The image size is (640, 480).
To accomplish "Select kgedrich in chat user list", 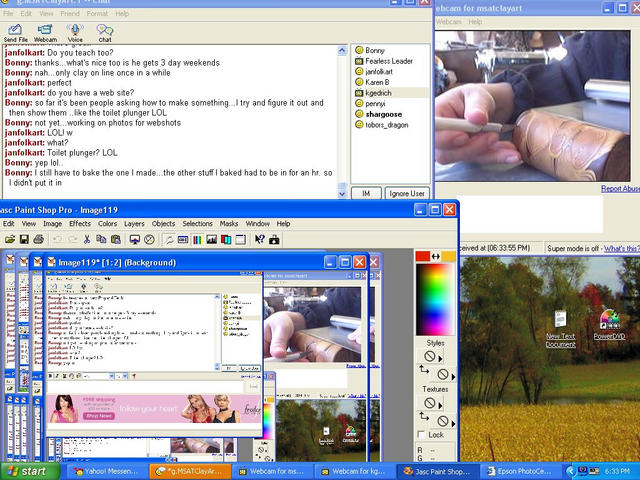I will pos(378,93).
